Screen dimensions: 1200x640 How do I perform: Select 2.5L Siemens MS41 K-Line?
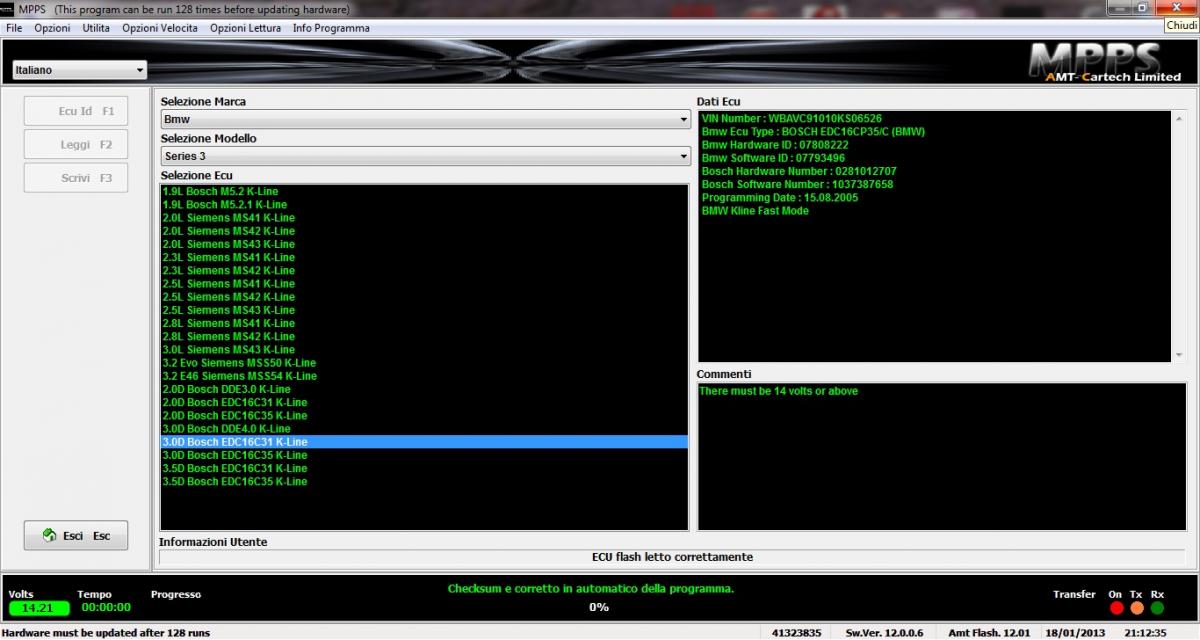(x=424, y=283)
